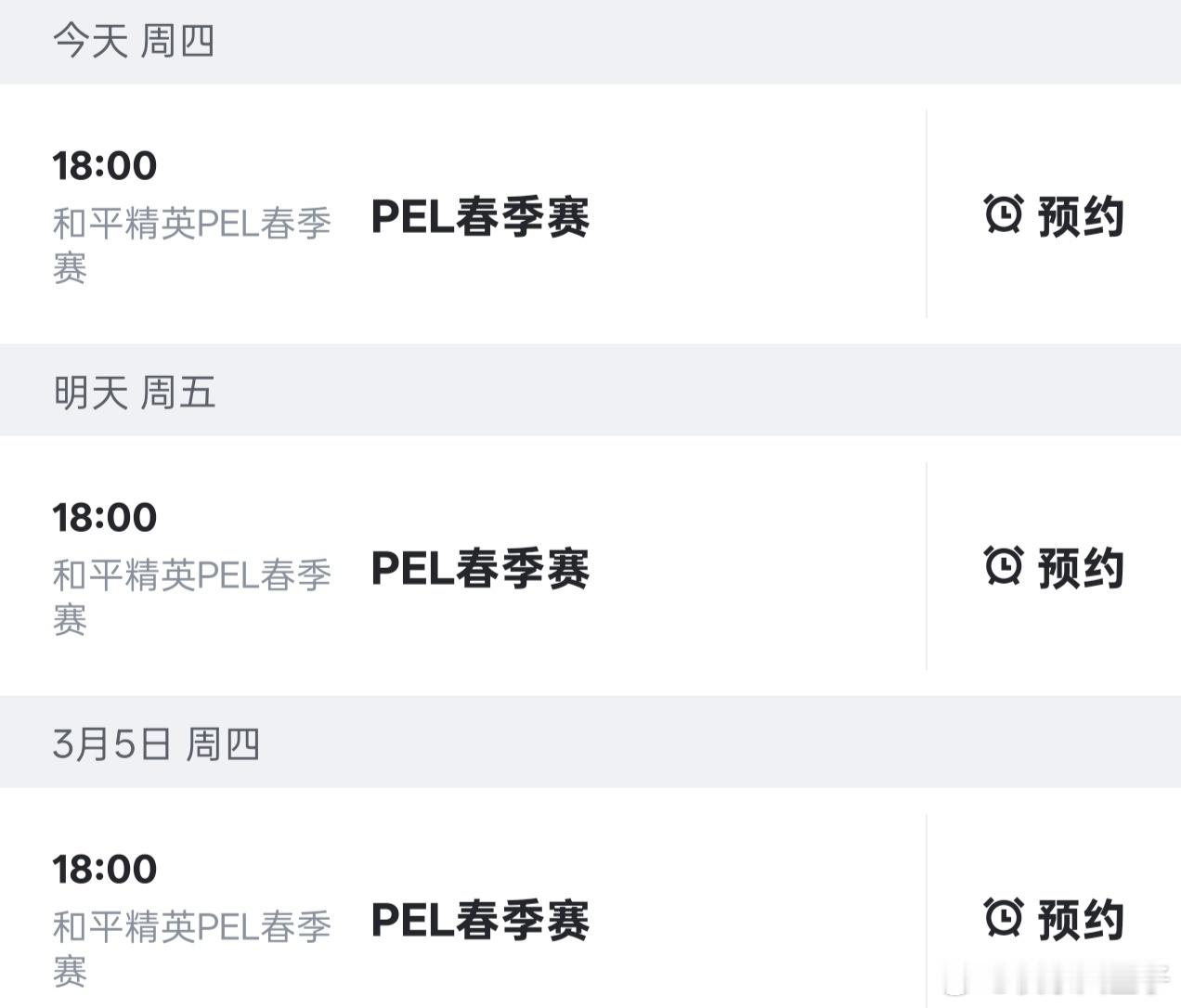Select the 今天 周四 date header
The width and height of the screenshot is (1181, 1008).
134,42
